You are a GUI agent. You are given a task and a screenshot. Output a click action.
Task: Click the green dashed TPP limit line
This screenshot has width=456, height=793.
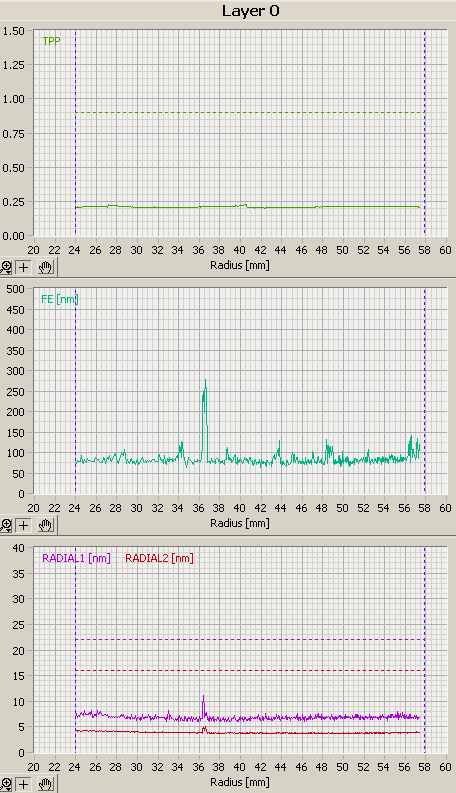250,112
